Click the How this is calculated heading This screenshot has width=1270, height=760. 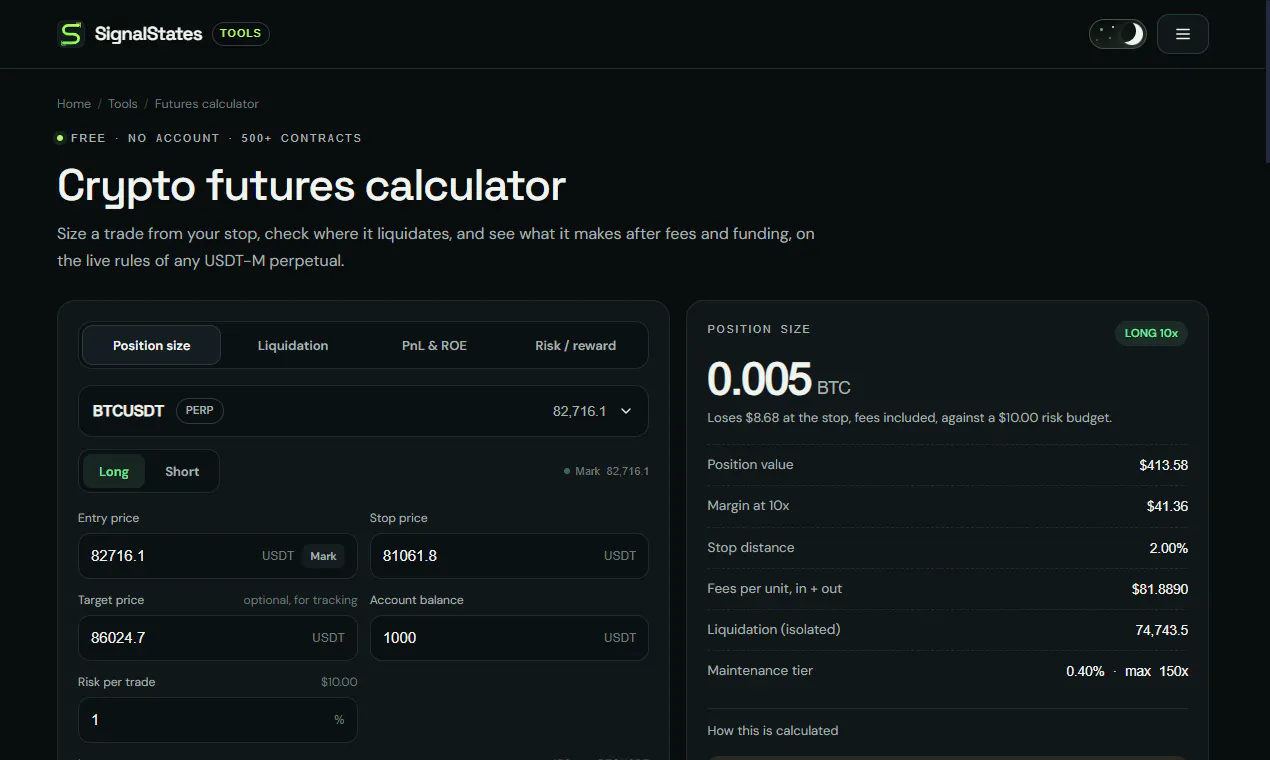click(x=773, y=731)
